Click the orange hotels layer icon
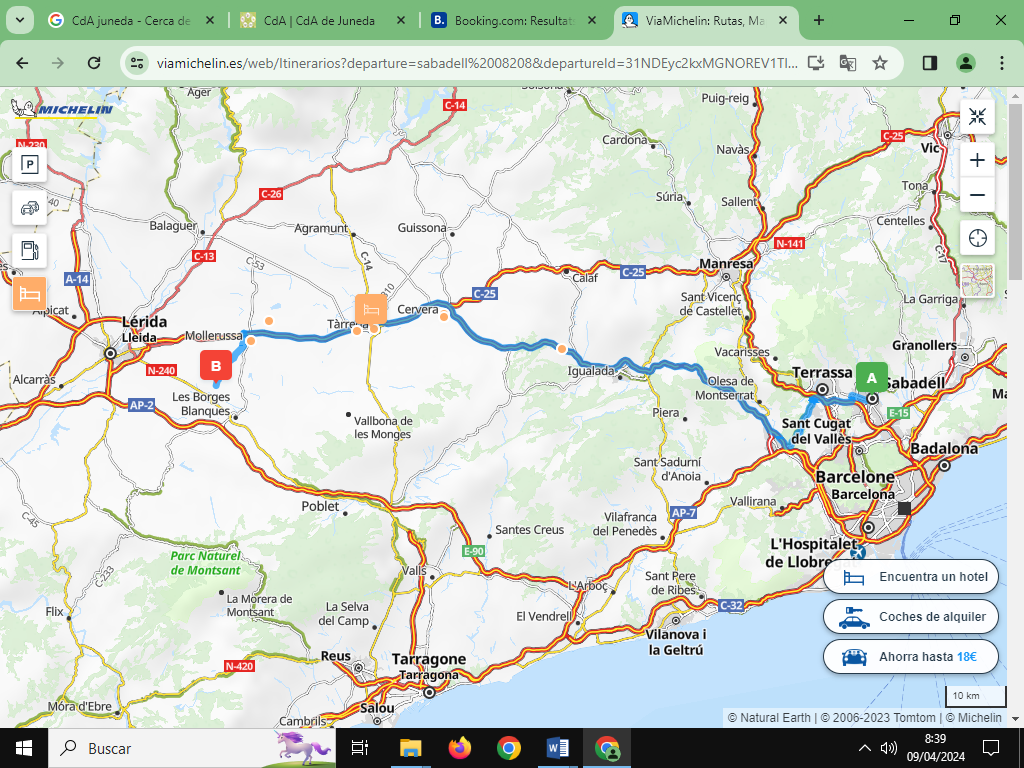This screenshot has height=768, width=1024. point(29,293)
